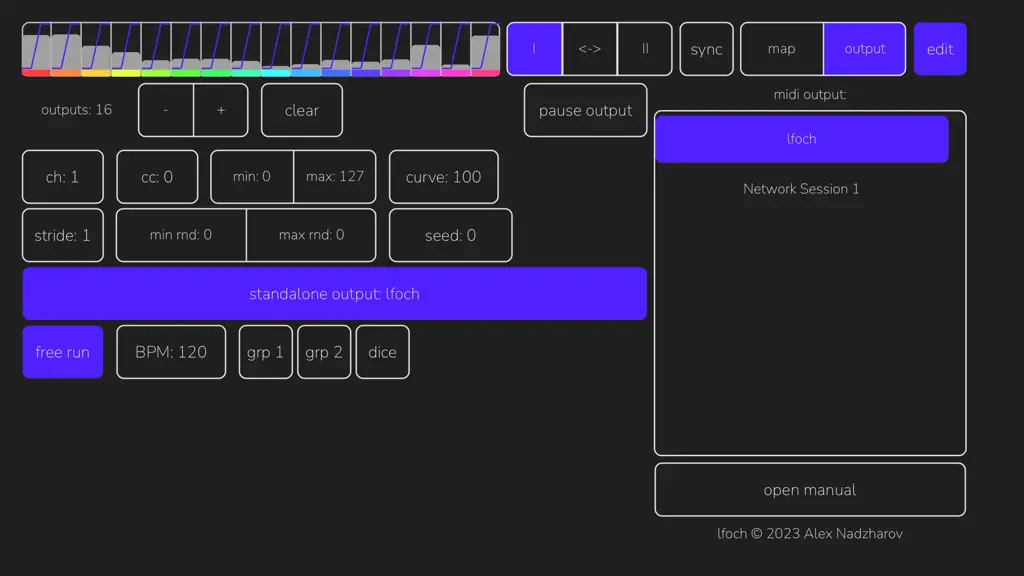The width and height of the screenshot is (1024, 576).
Task: Select the '<->' bidirectional mode button
Action: click(590, 49)
